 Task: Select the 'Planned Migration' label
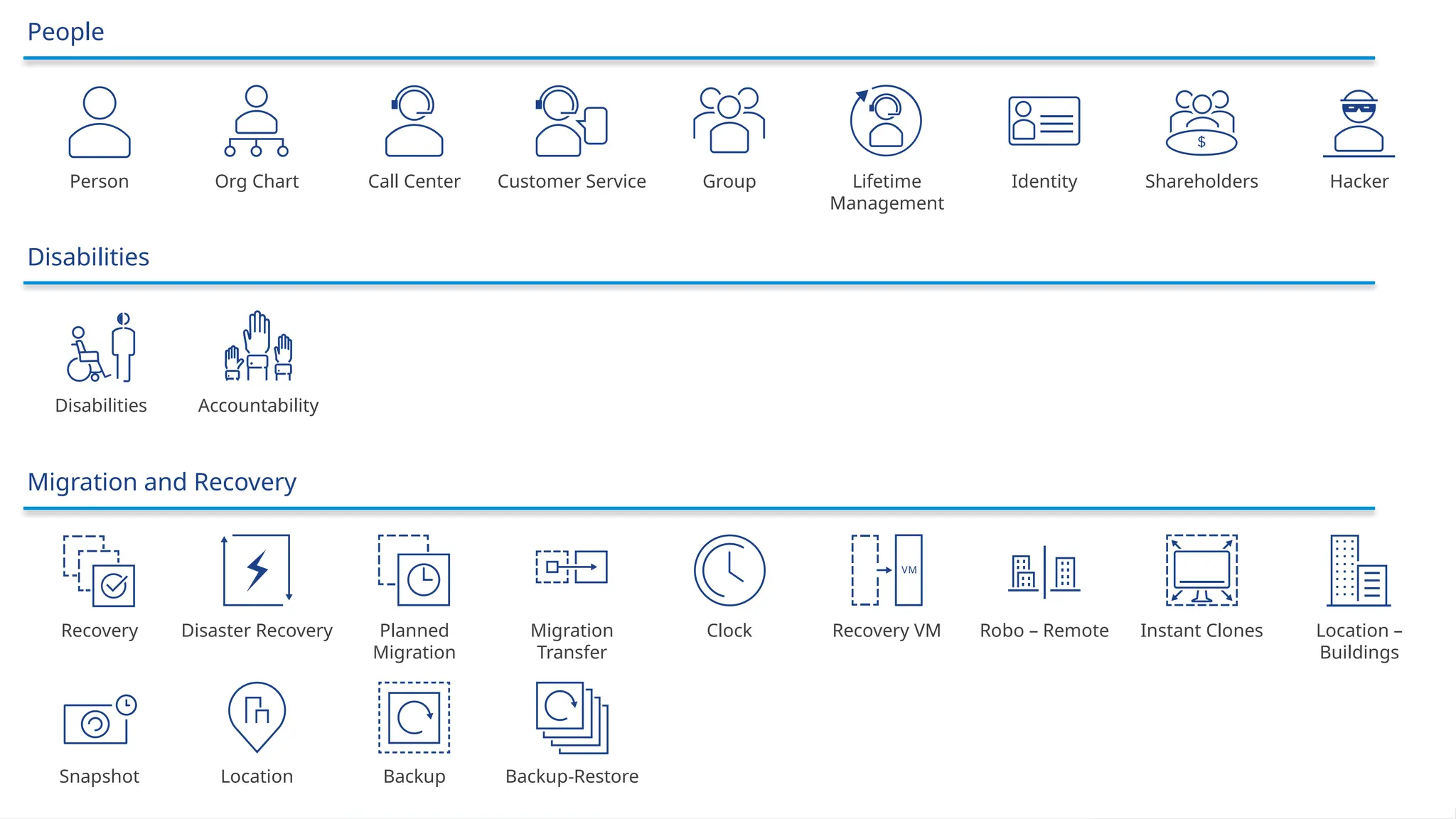coord(414,641)
